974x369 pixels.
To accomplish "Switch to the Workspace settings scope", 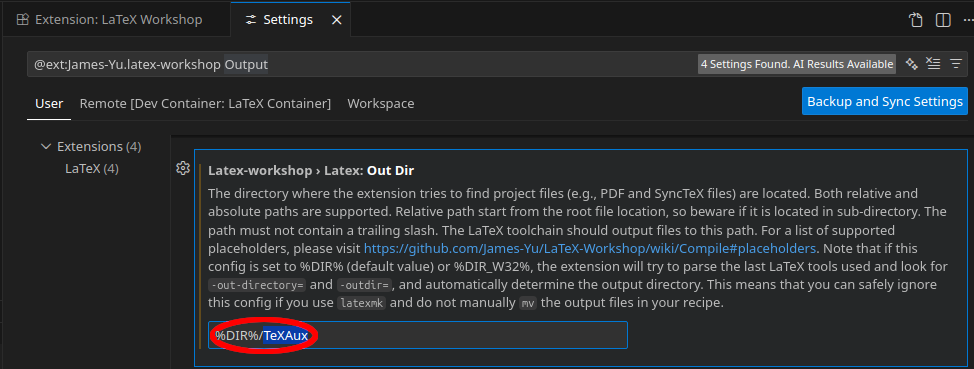I will coord(381,104).
